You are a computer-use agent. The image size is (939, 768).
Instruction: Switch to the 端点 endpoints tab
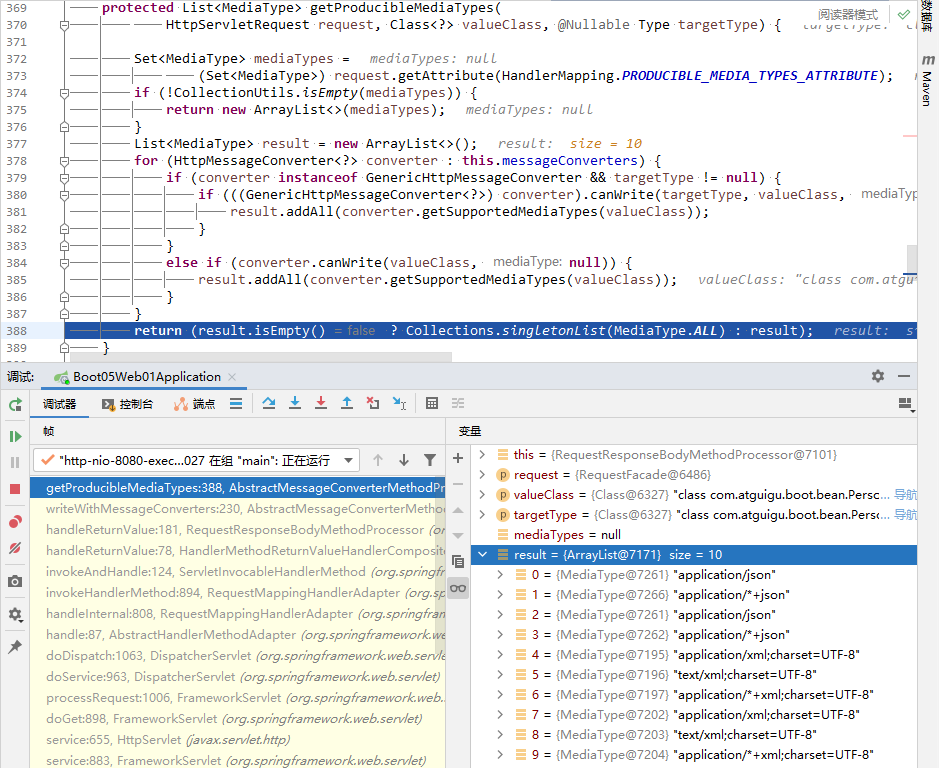click(194, 404)
